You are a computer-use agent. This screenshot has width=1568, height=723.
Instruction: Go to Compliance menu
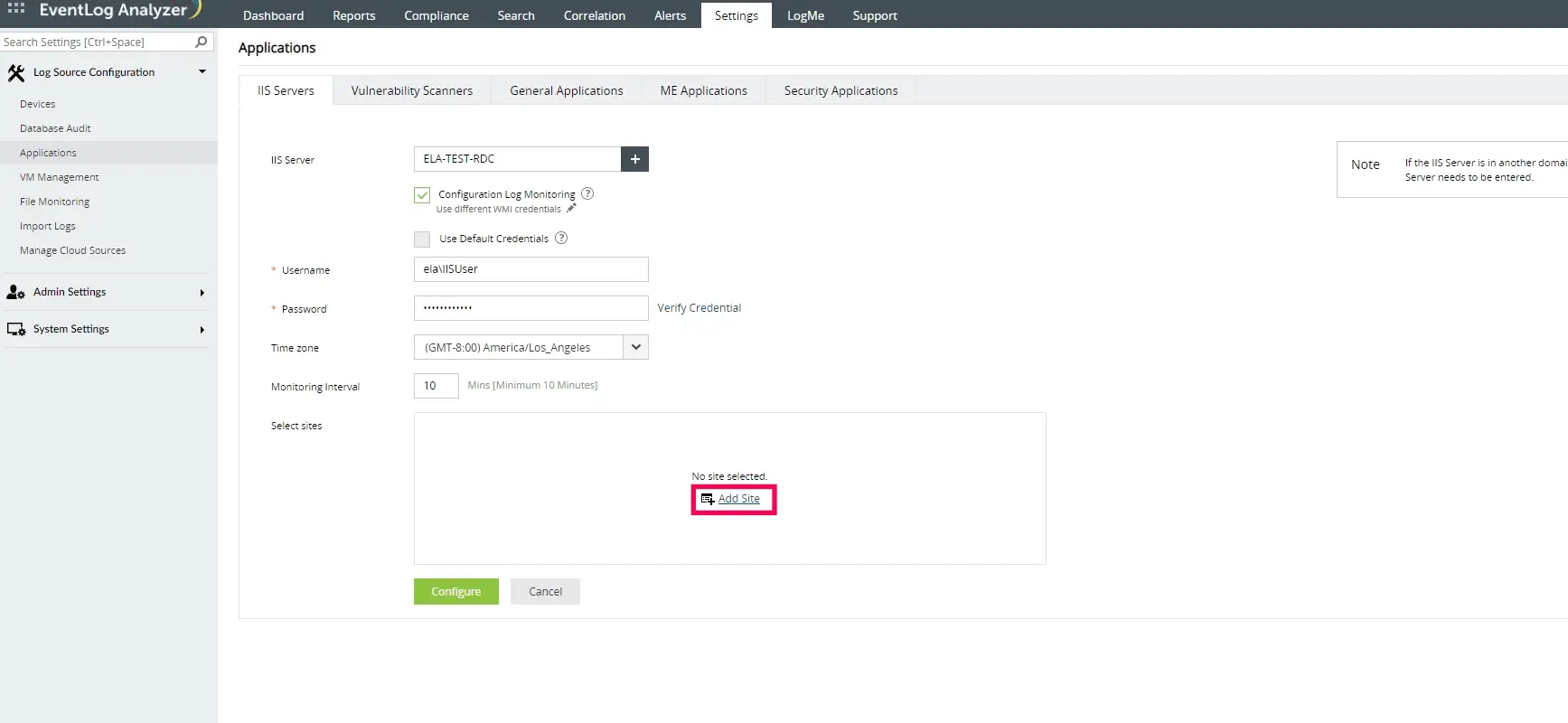click(437, 15)
